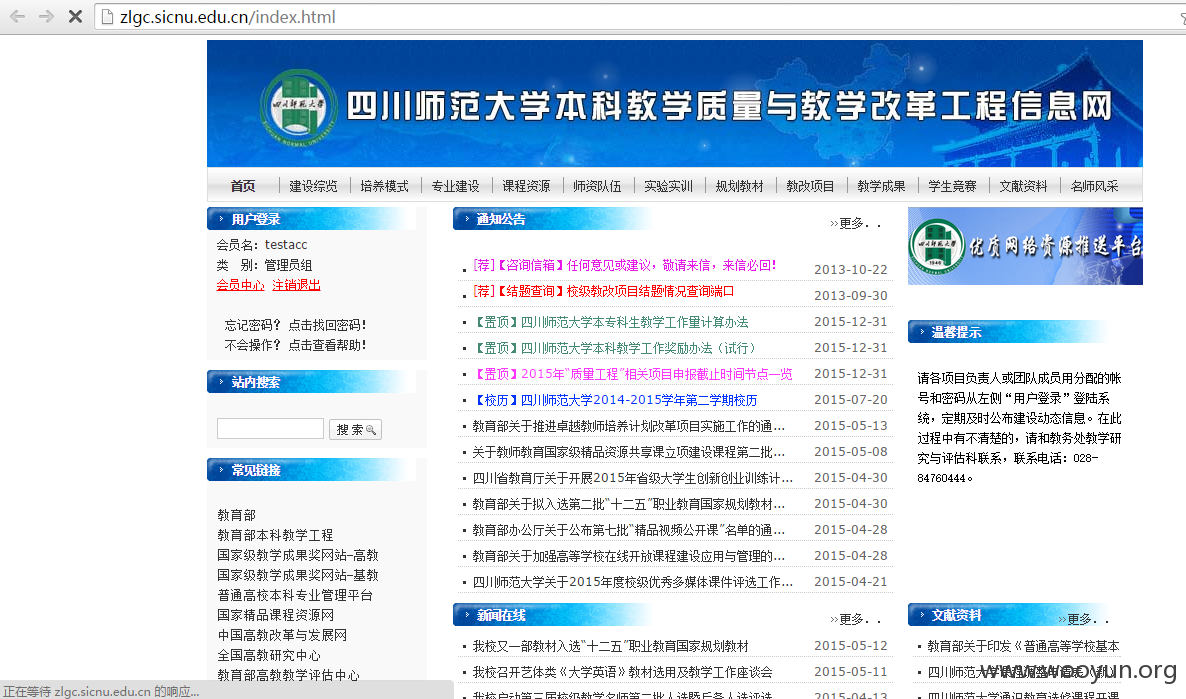
Task: Click the 用户登录 panel header
Action: 311,219
